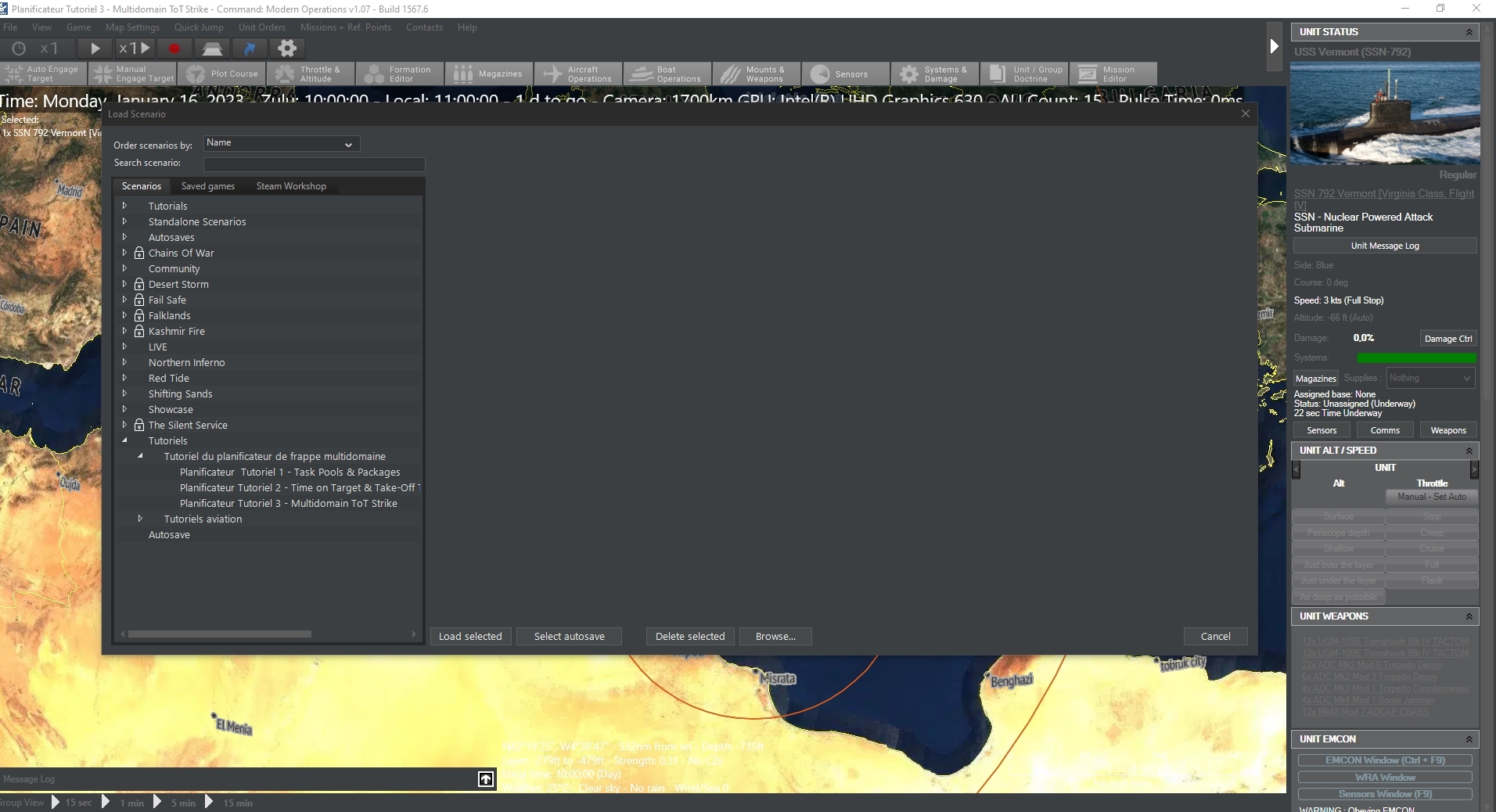Click the Browse... button
This screenshot has height=812, width=1496.
click(775, 637)
